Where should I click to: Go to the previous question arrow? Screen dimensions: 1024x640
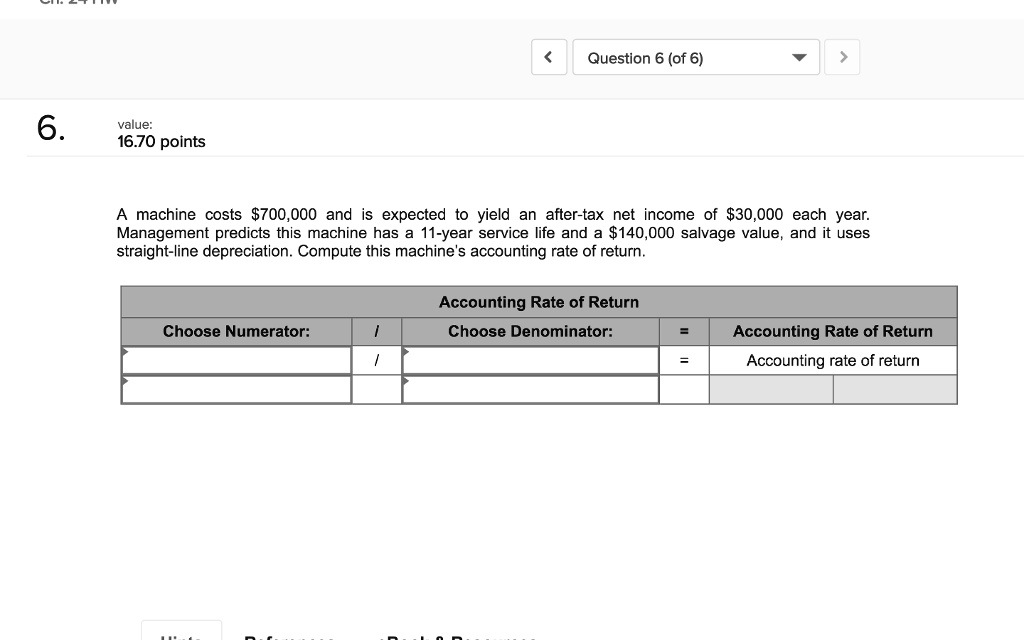click(x=549, y=57)
